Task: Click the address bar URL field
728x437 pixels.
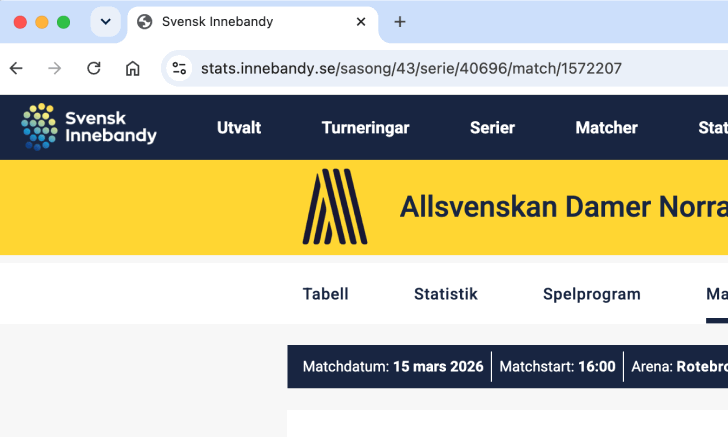Action: pos(444,68)
